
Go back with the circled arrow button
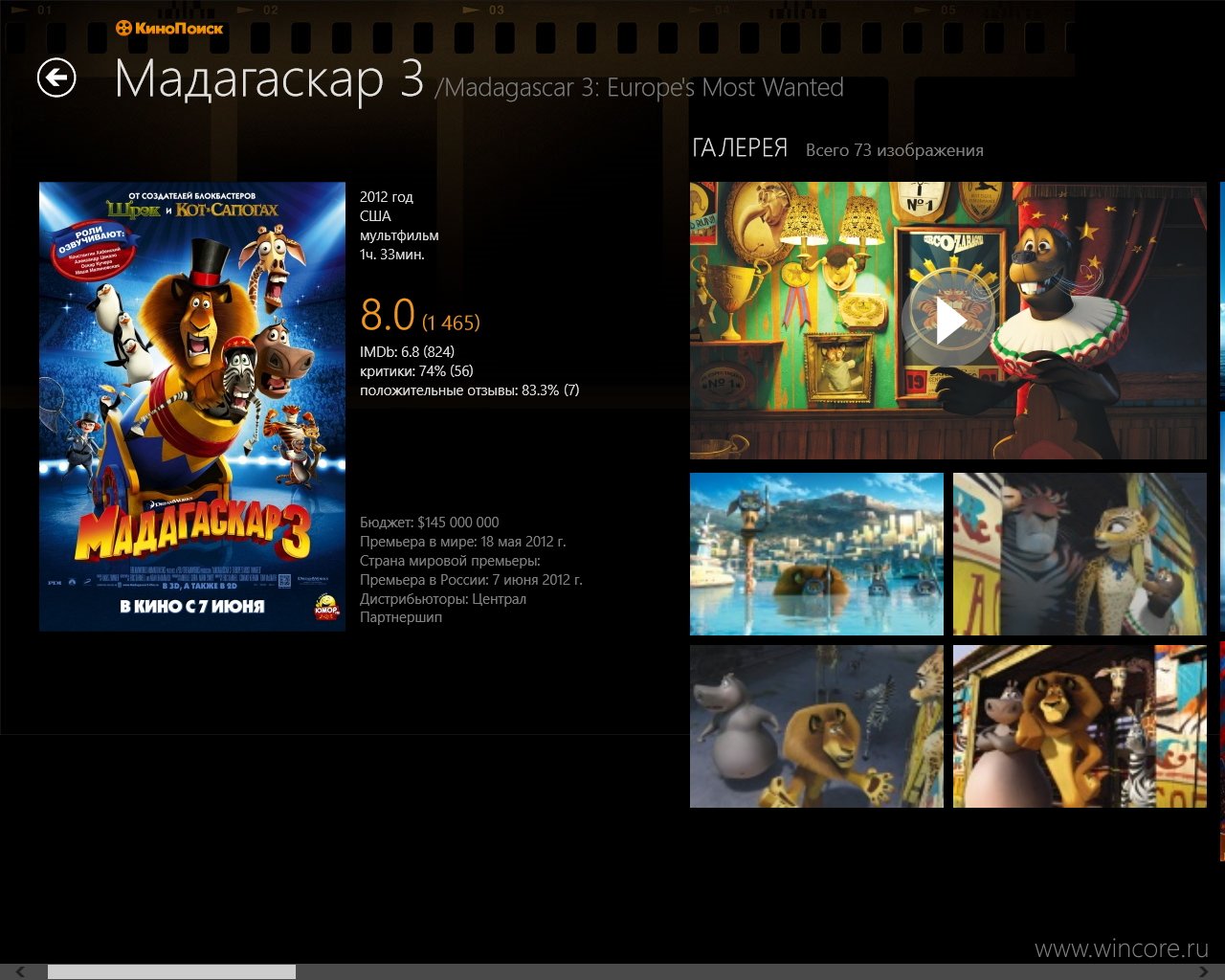[x=56, y=78]
